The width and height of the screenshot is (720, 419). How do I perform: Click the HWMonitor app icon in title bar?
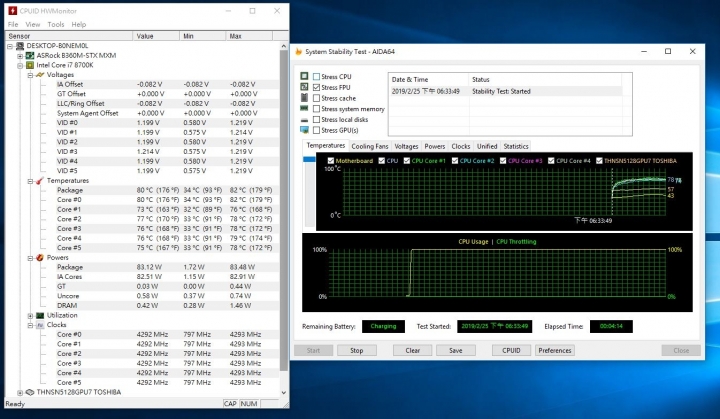pos(12,11)
